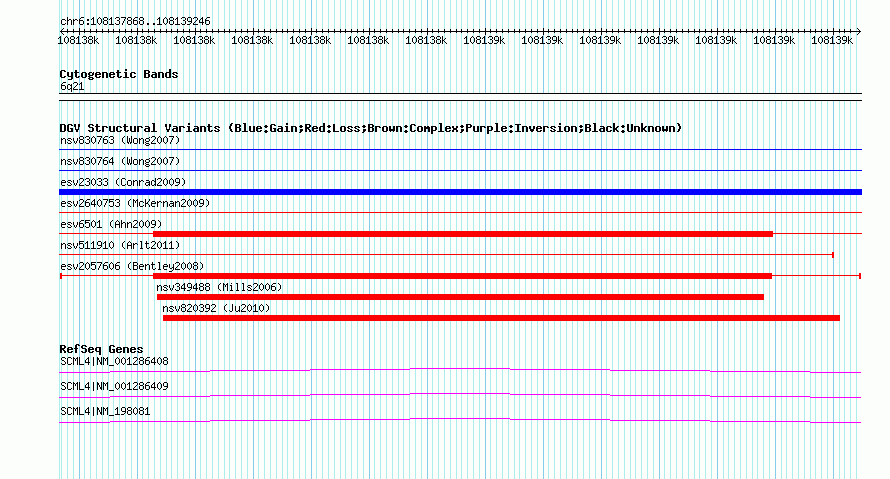
Task: Click the thin blue nsv830764 gain line
Action: click(x=460, y=171)
